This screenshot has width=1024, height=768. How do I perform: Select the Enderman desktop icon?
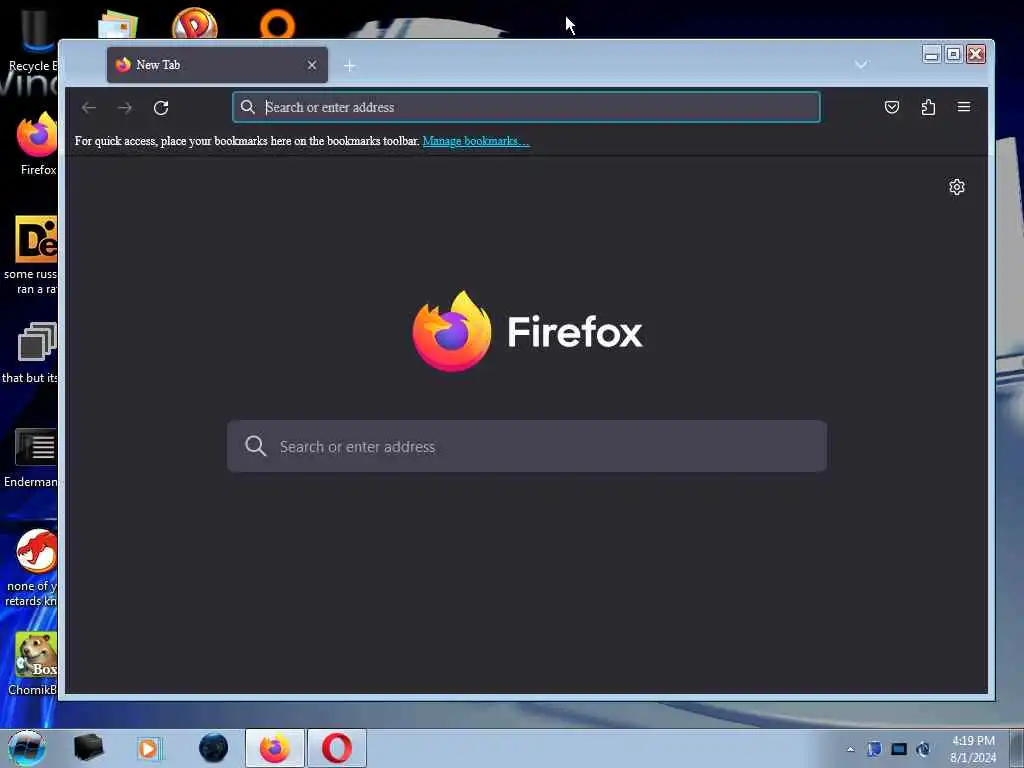[x=33, y=457]
